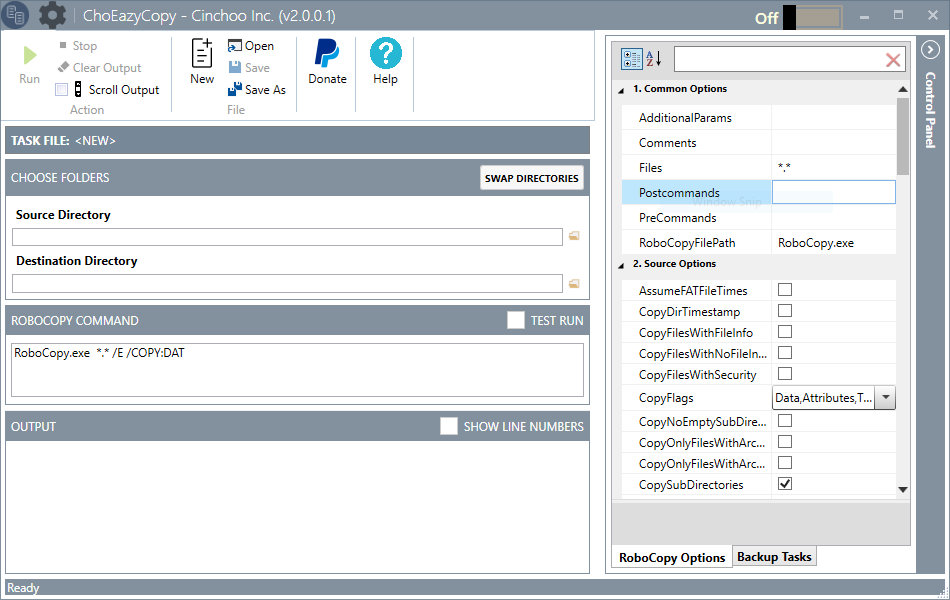
Task: Select the AdditionalParams property row
Action: pyautogui.click(x=759, y=118)
